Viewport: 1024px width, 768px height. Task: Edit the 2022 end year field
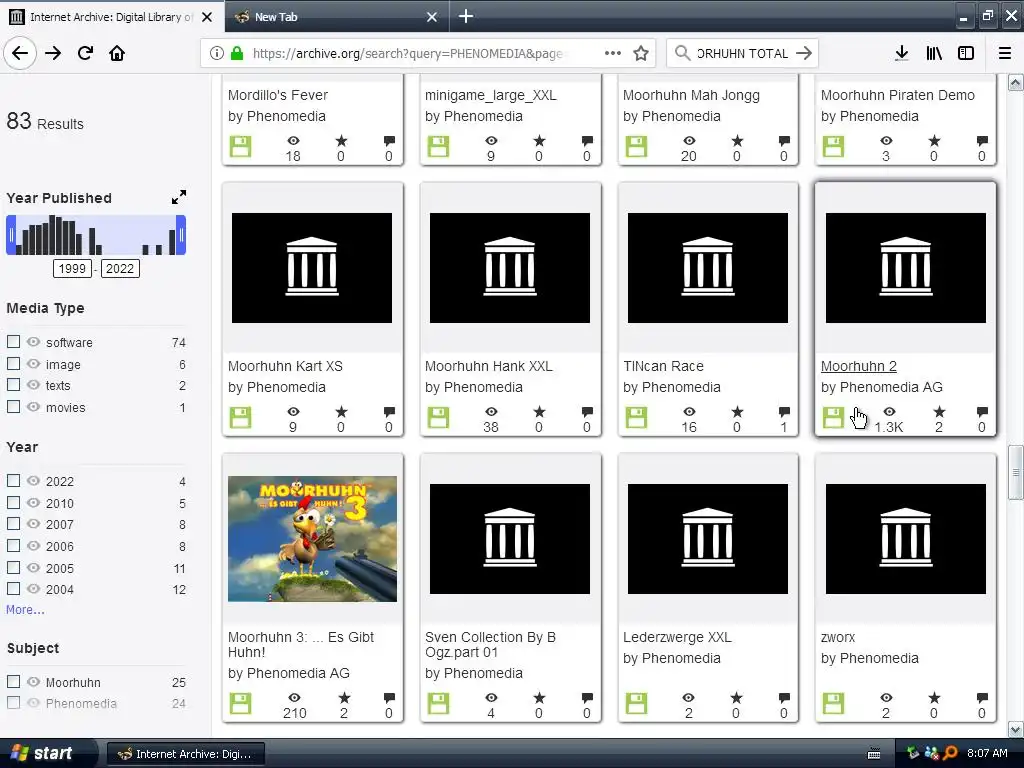click(x=120, y=268)
